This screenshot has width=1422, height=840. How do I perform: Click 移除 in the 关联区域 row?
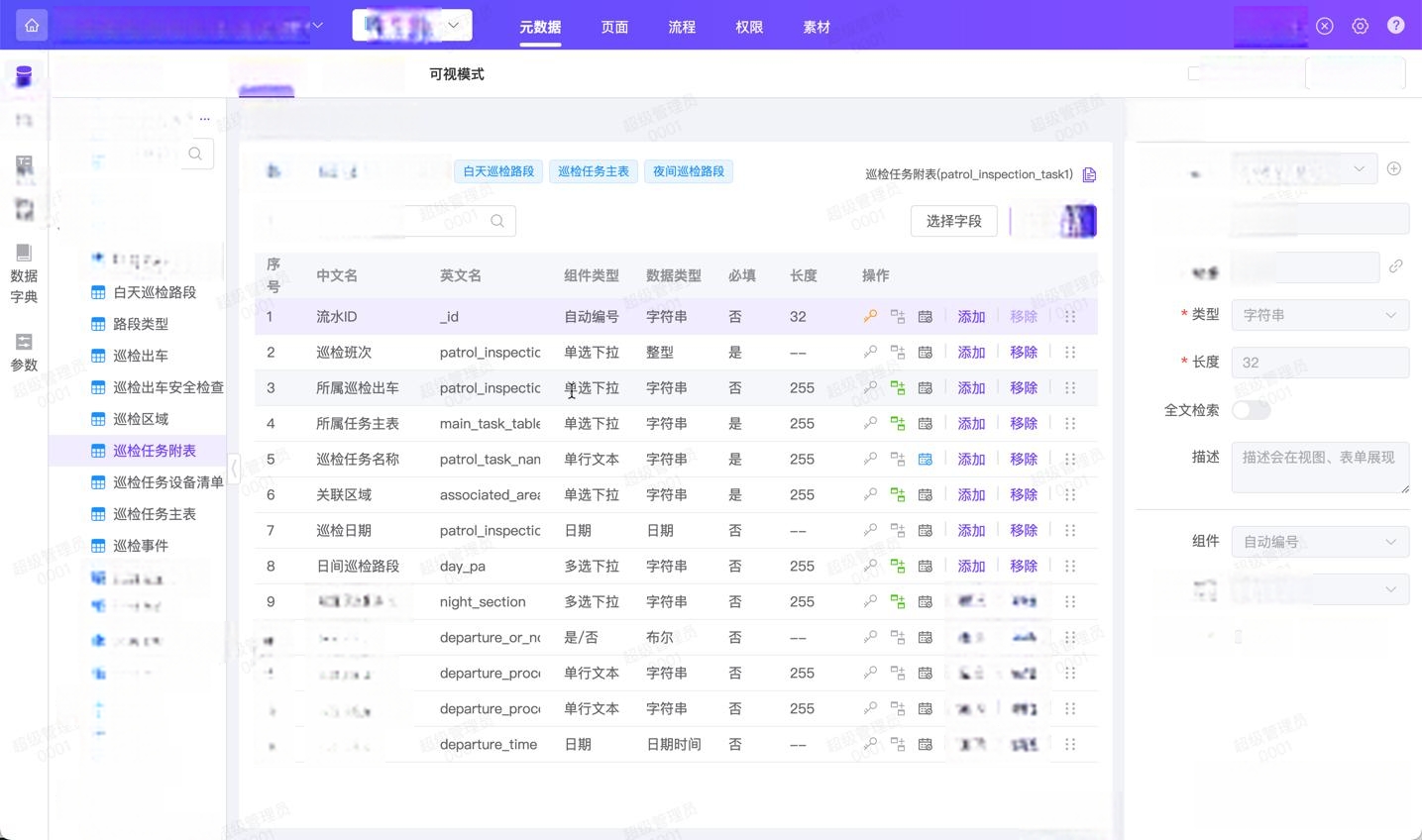tap(1024, 495)
